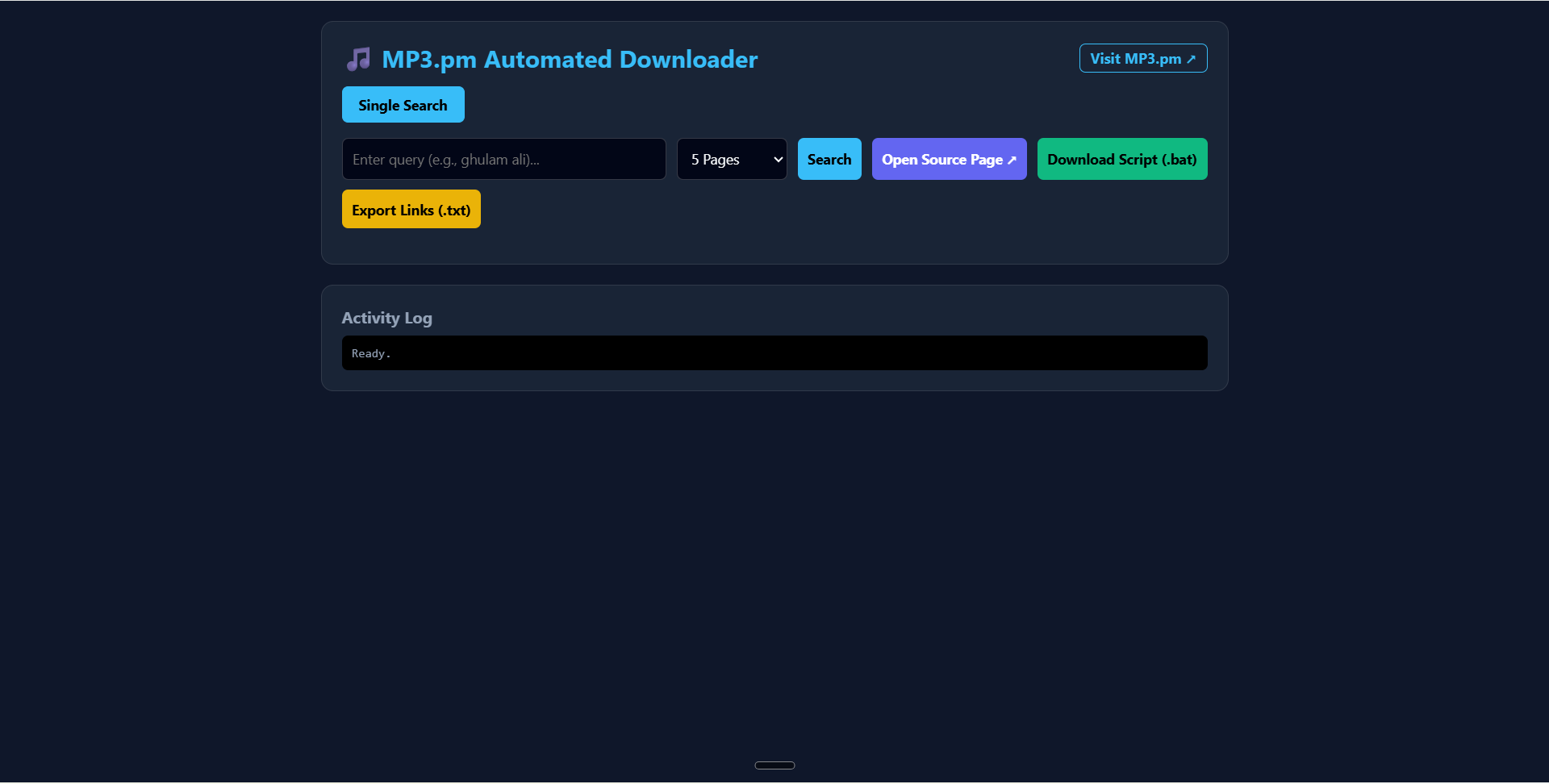Focus the Enter query search field
Image resolution: width=1549 pixels, height=784 pixels.
503,159
